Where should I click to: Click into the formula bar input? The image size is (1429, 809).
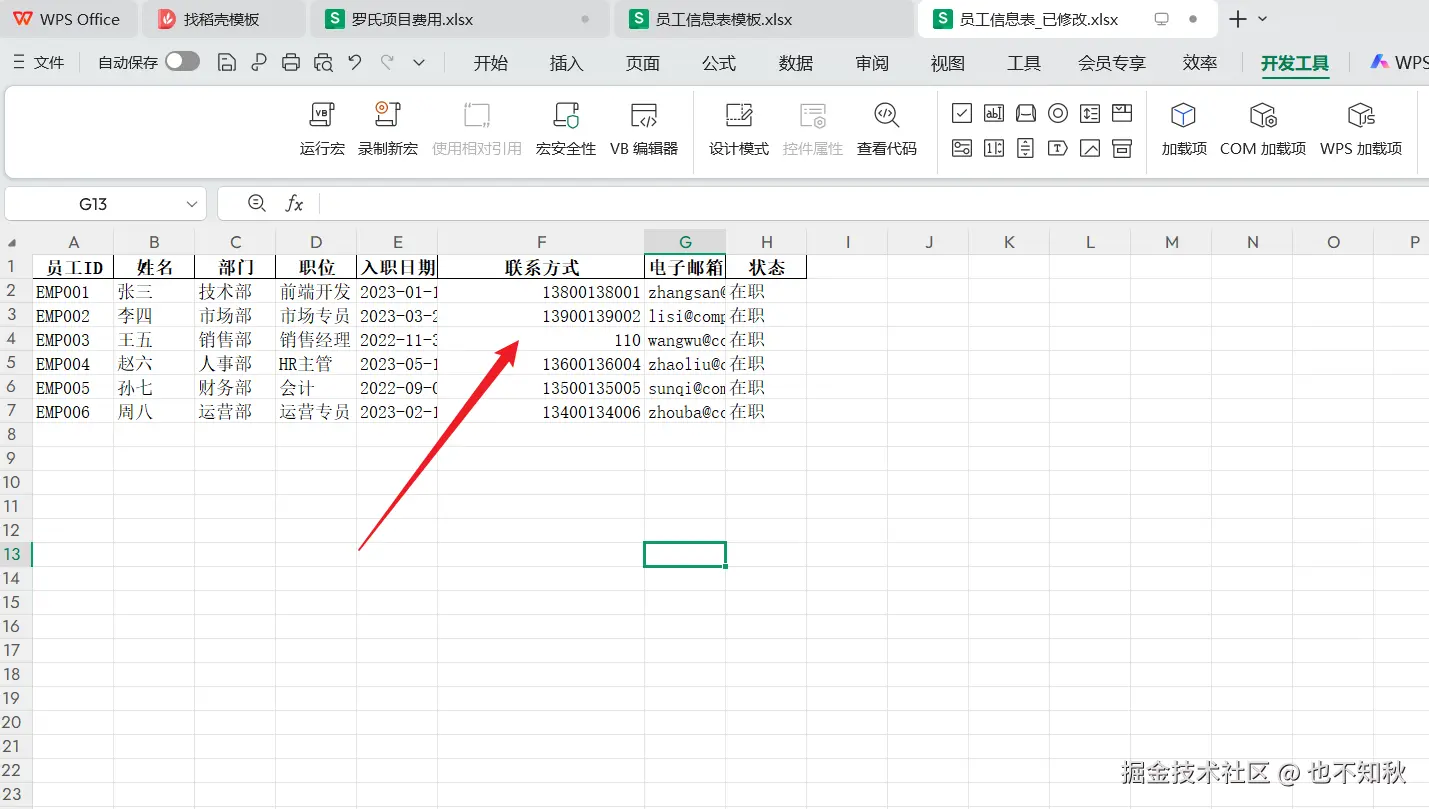point(874,204)
